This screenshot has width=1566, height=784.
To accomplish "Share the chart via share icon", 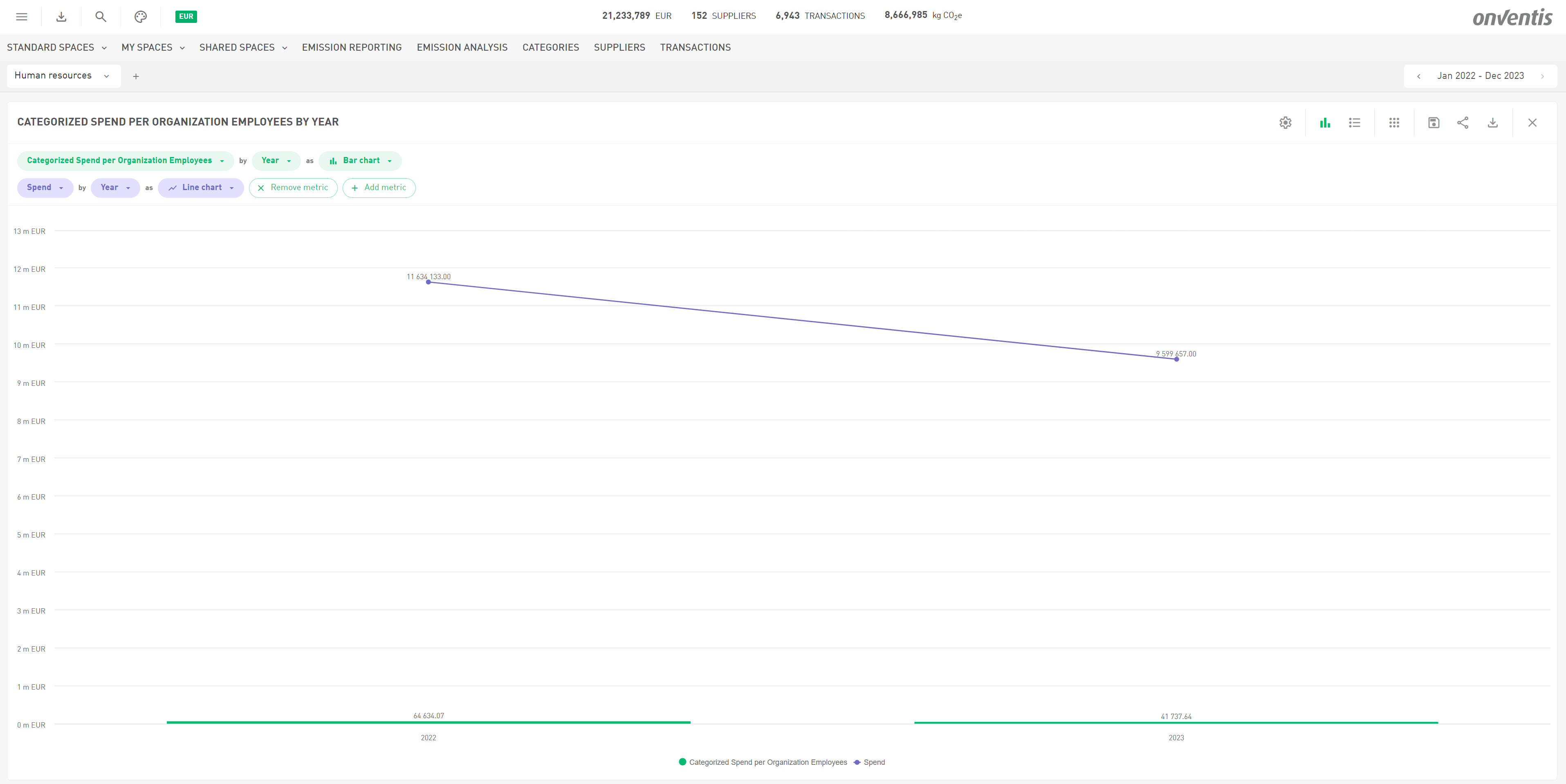I will (1463, 122).
